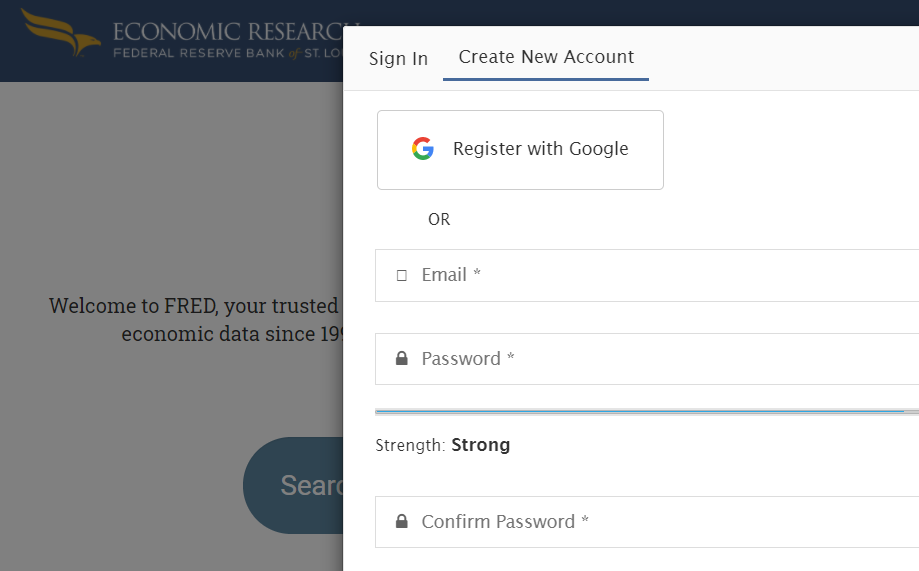Click the lock icon in Password field

pos(401,358)
